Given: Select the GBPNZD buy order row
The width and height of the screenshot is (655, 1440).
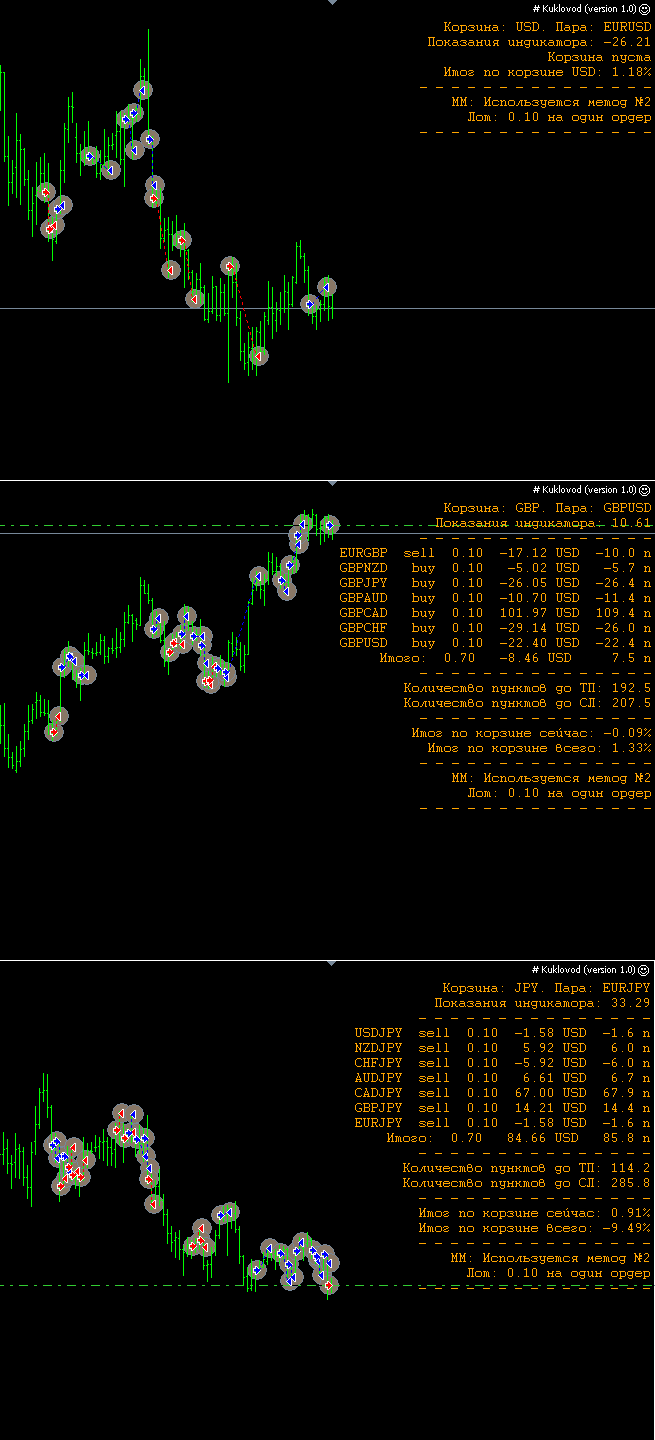Looking at the screenshot, I should coord(495,568).
